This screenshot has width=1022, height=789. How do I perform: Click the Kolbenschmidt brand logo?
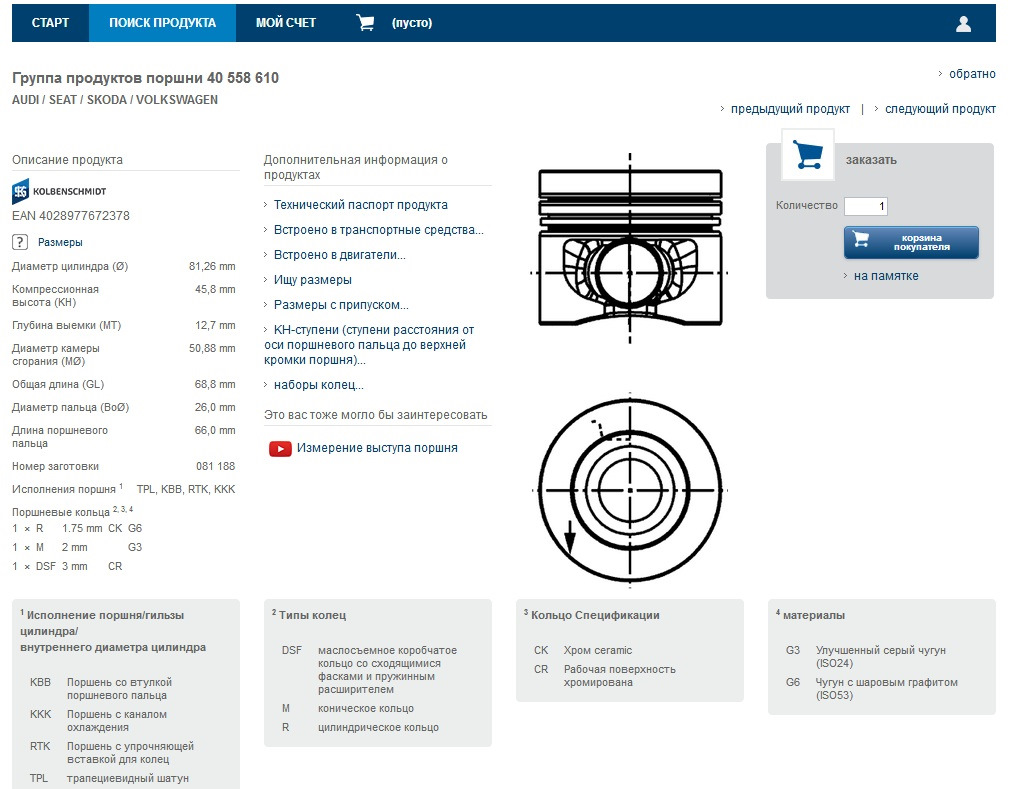59,191
